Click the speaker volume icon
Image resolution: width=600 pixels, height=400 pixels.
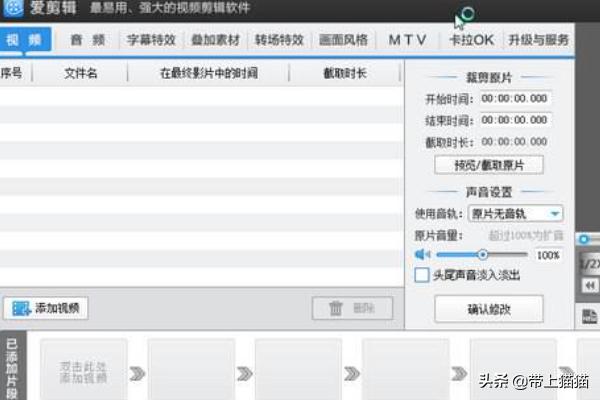point(422,255)
